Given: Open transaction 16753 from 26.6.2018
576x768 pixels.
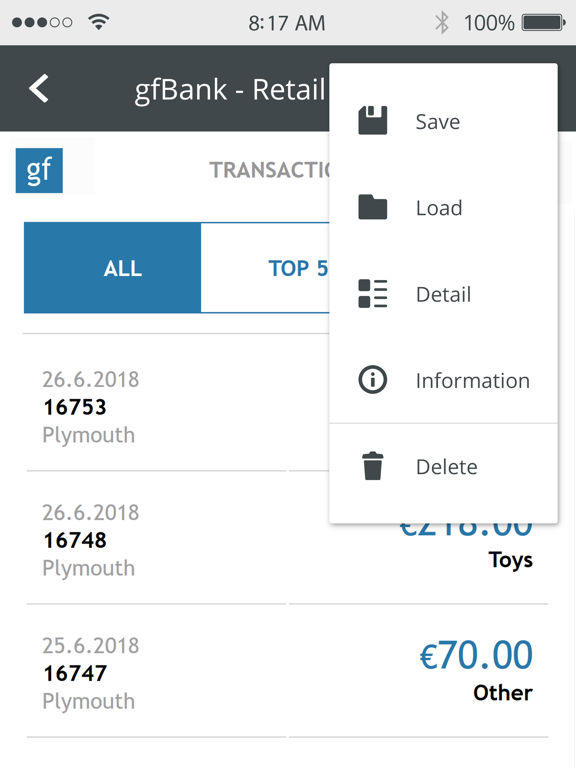Looking at the screenshot, I should tap(178, 407).
